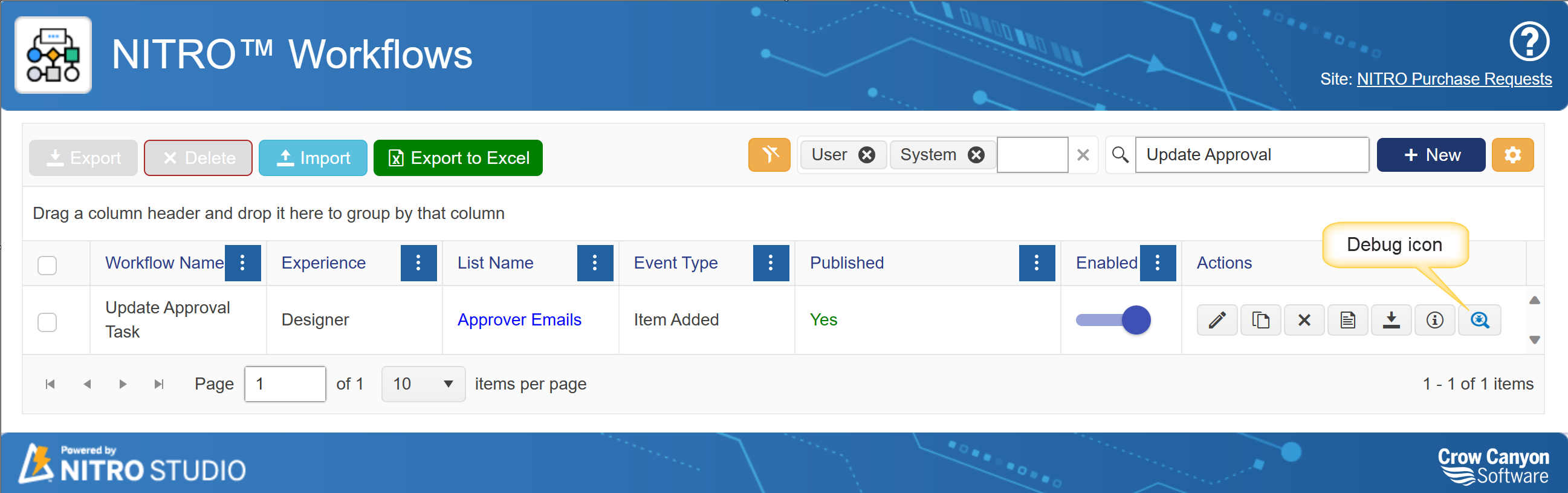Sort by Published column header
The height and width of the screenshot is (493, 1568).
847,263
